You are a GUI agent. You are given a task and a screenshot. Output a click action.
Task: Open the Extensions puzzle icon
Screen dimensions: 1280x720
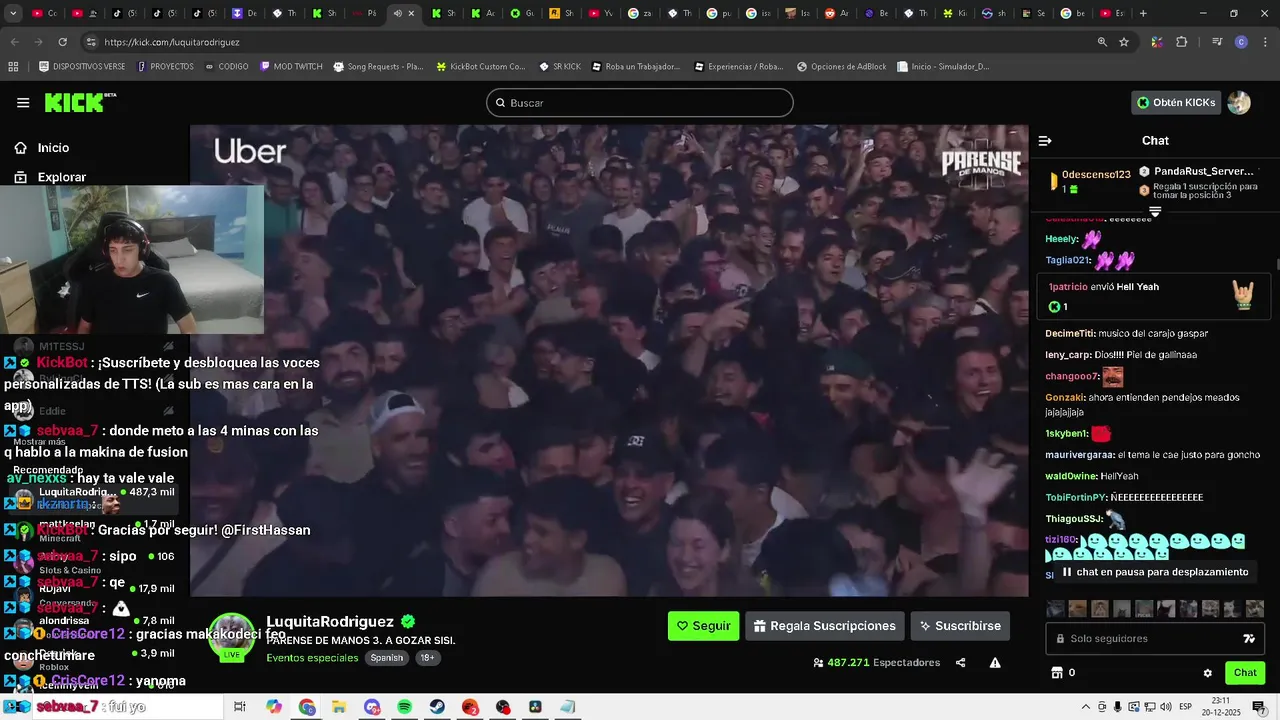(1181, 42)
